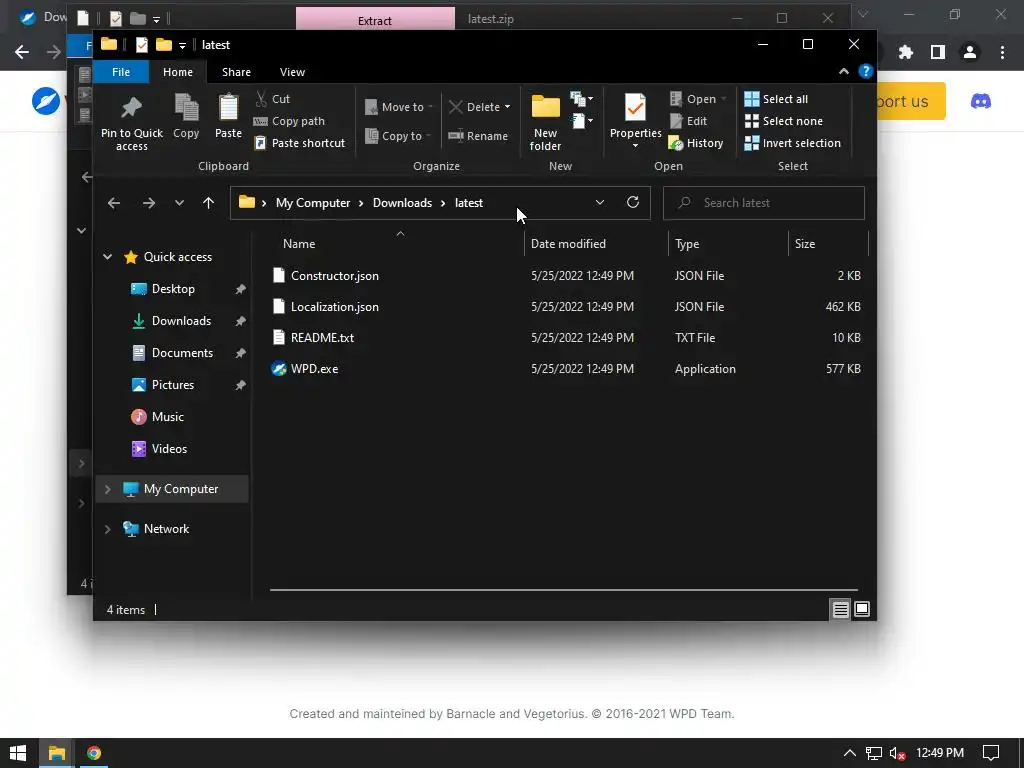Select Localization.json file

coord(334,307)
